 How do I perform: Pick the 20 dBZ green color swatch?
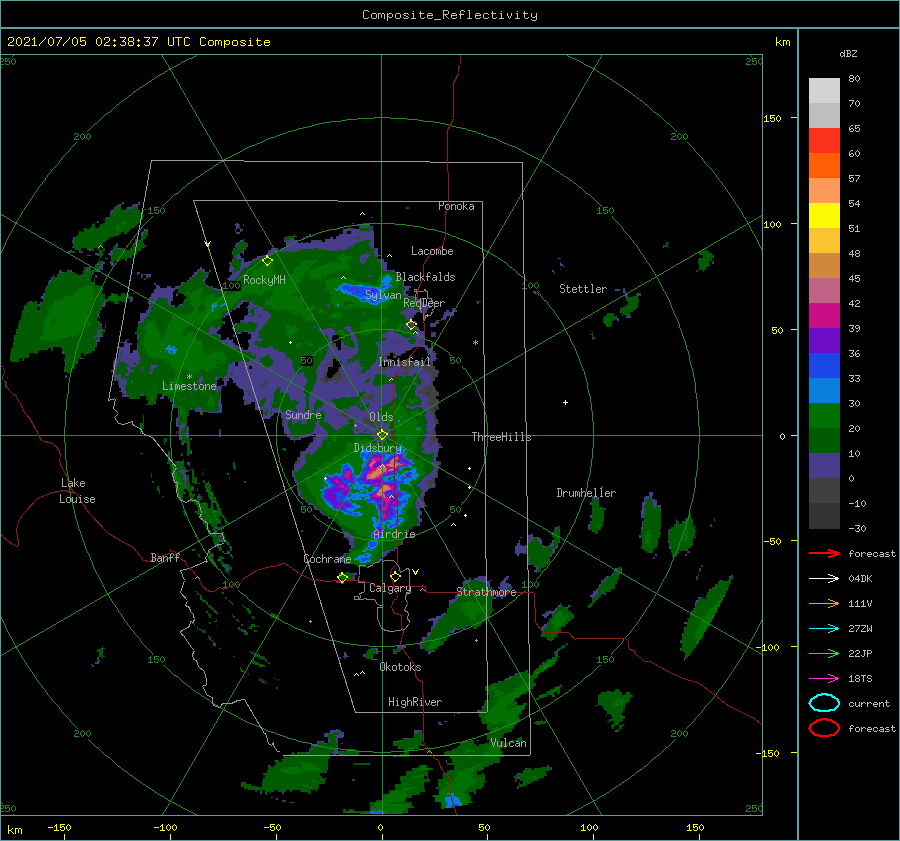pos(824,416)
